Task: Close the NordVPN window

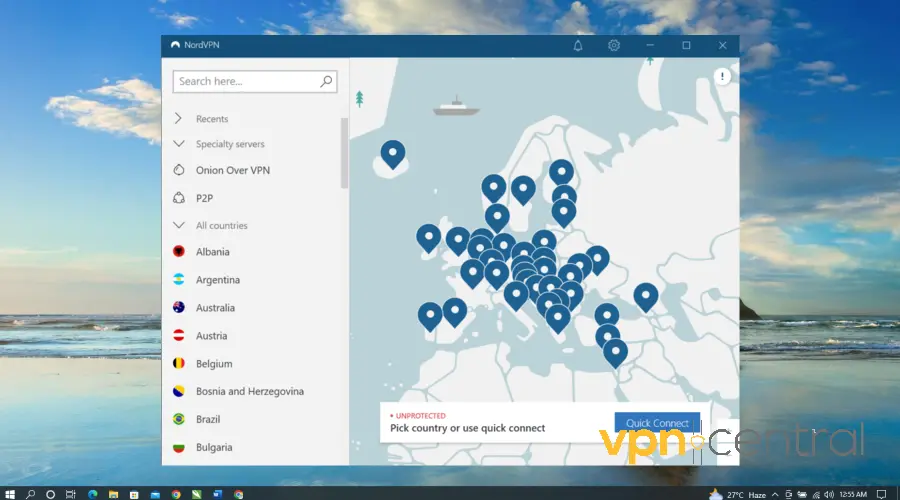Action: [722, 45]
